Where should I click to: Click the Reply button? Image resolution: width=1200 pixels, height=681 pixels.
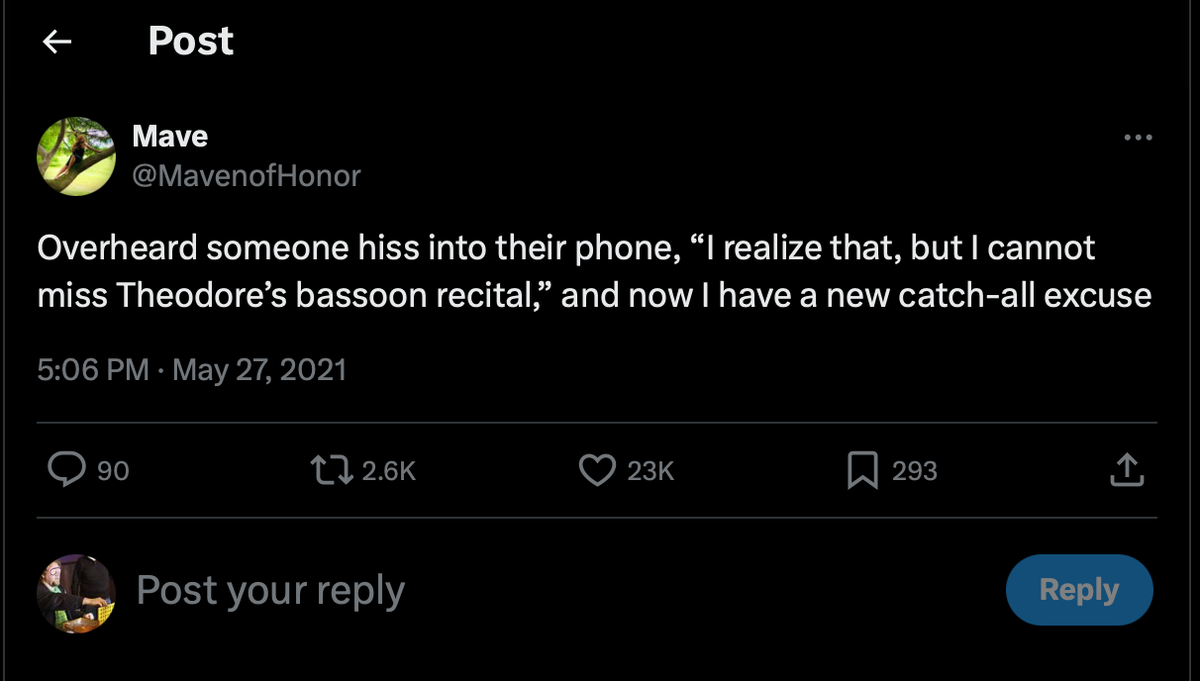click(x=1079, y=590)
